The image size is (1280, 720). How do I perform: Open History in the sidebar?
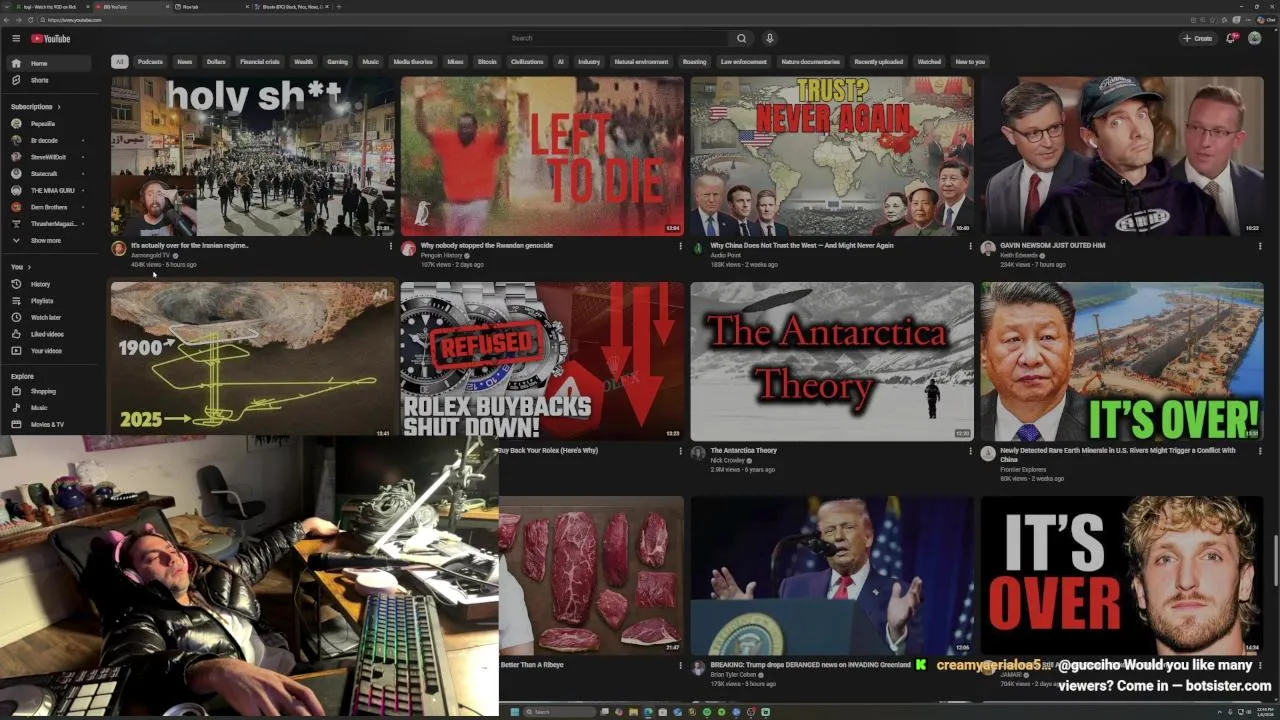coord(50,284)
